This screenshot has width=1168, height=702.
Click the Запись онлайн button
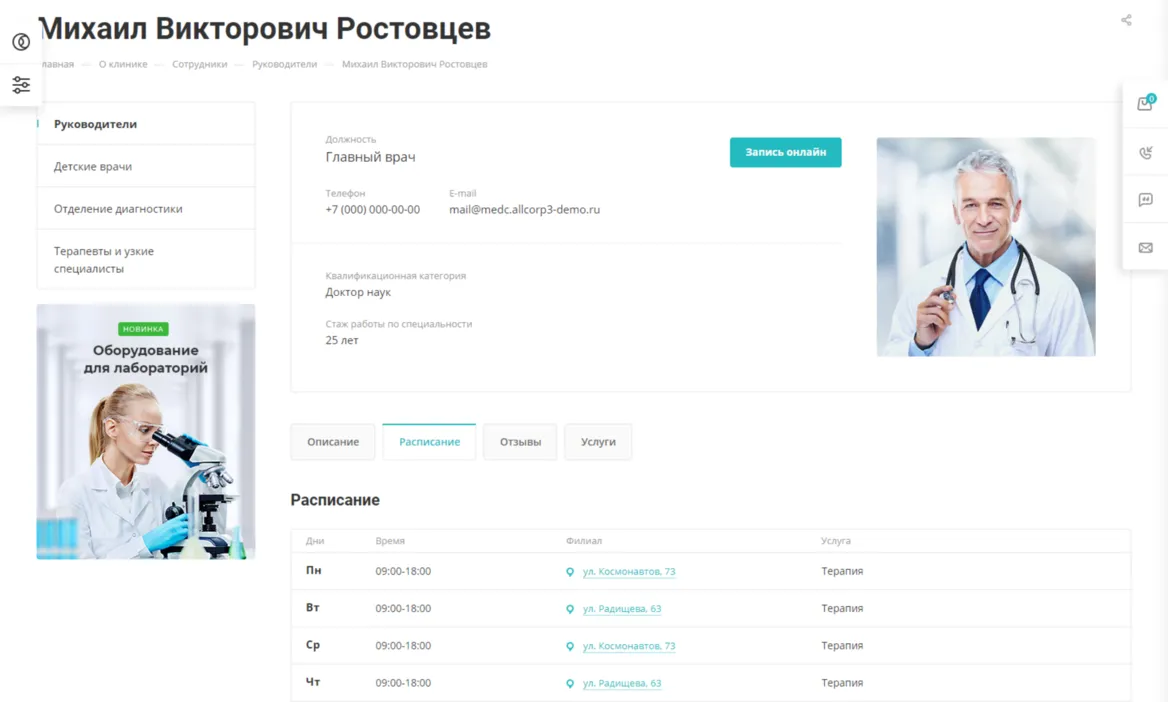pyautogui.click(x=785, y=152)
